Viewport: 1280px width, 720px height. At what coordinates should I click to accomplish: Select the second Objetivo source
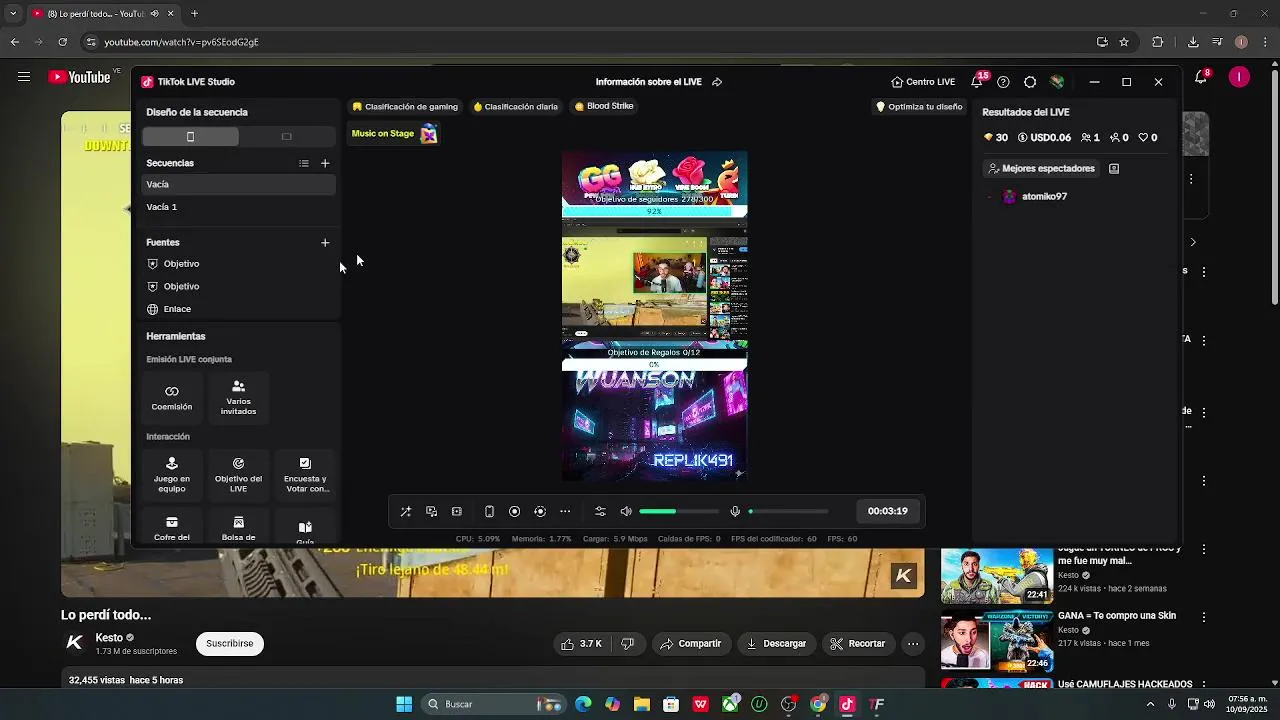pos(238,286)
